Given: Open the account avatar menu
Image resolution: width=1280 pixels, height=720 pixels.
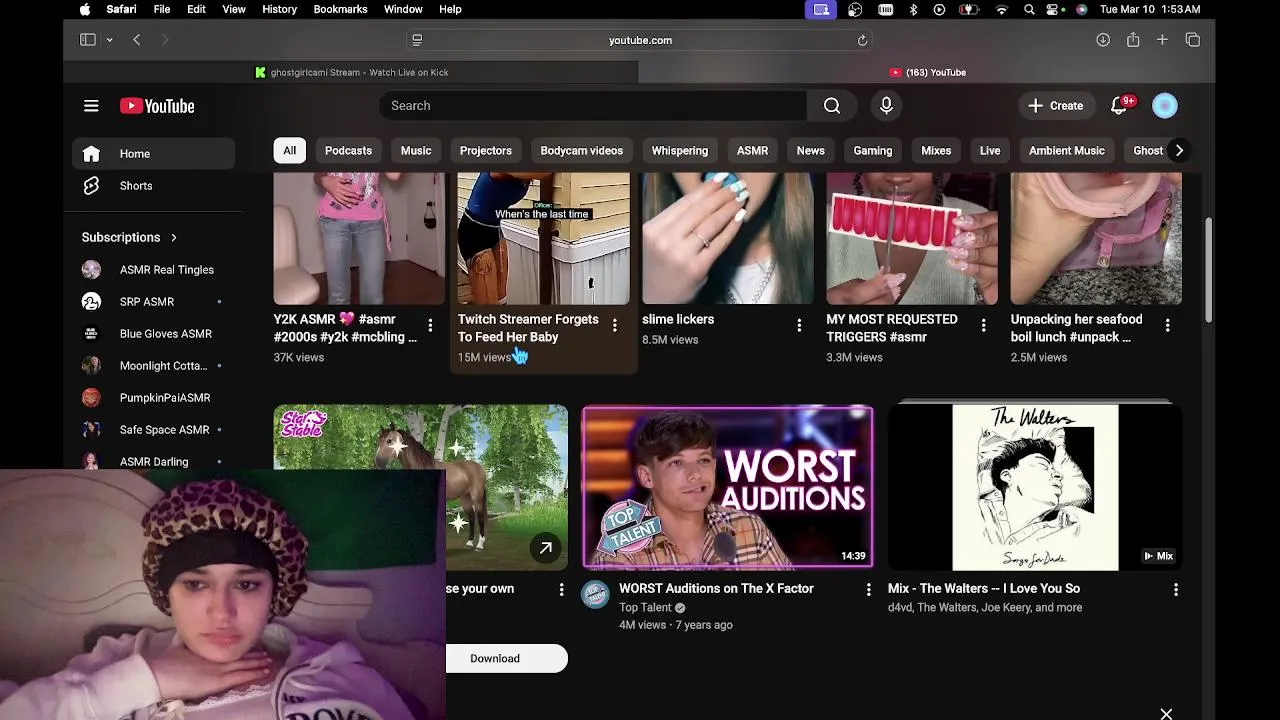Looking at the screenshot, I should point(1165,106).
